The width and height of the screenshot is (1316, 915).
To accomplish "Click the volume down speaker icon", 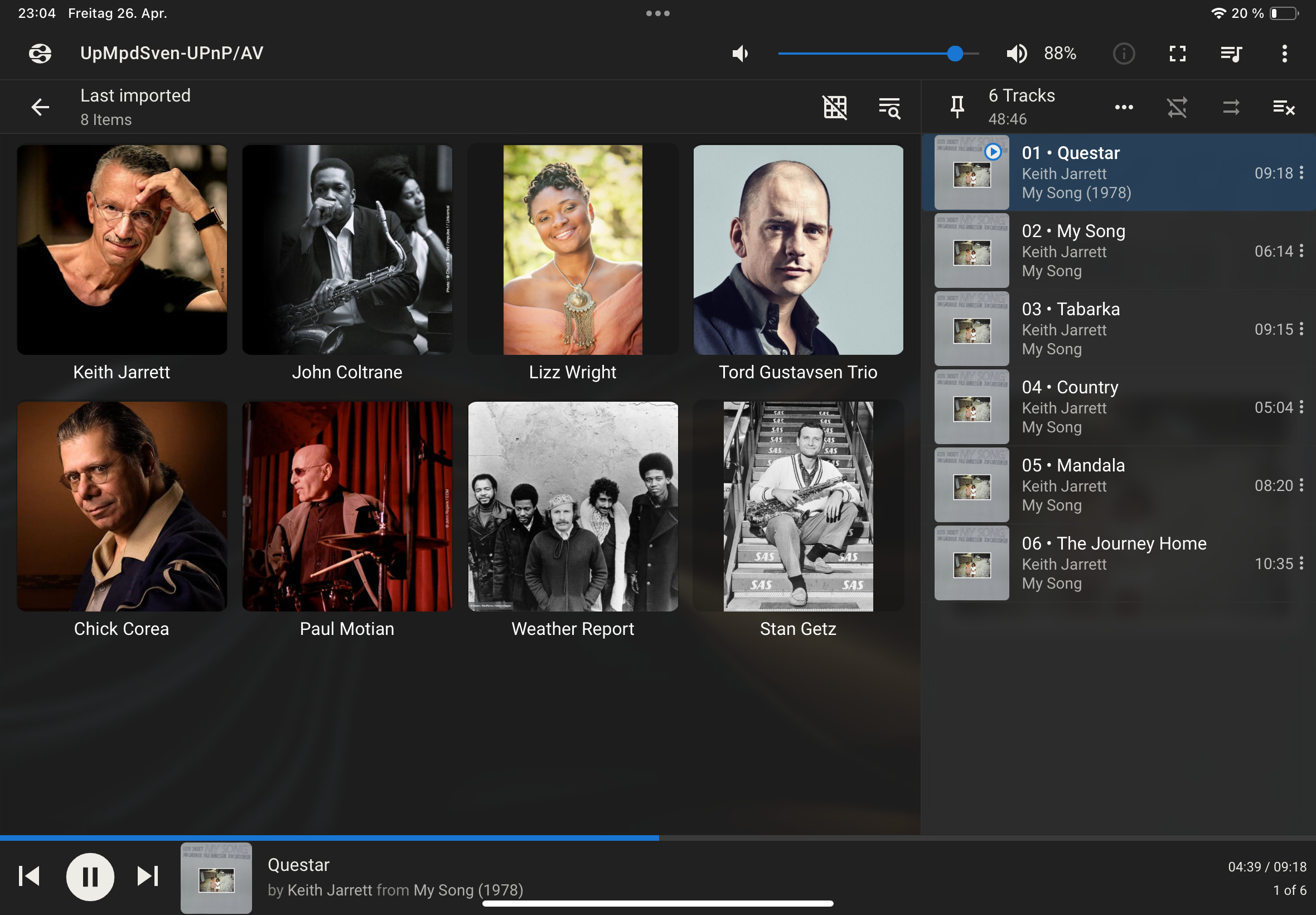I will 740,54.
